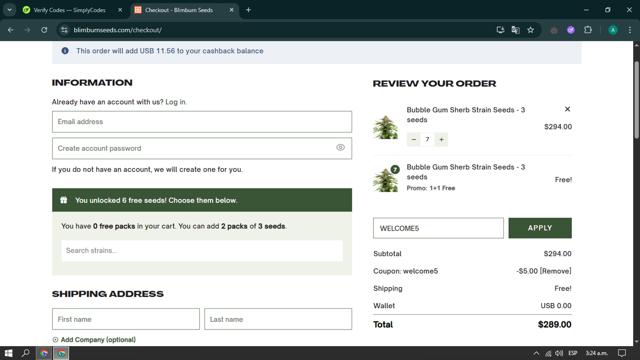640x360 pixels.
Task: Open a new browser tab
Action: tap(249, 10)
